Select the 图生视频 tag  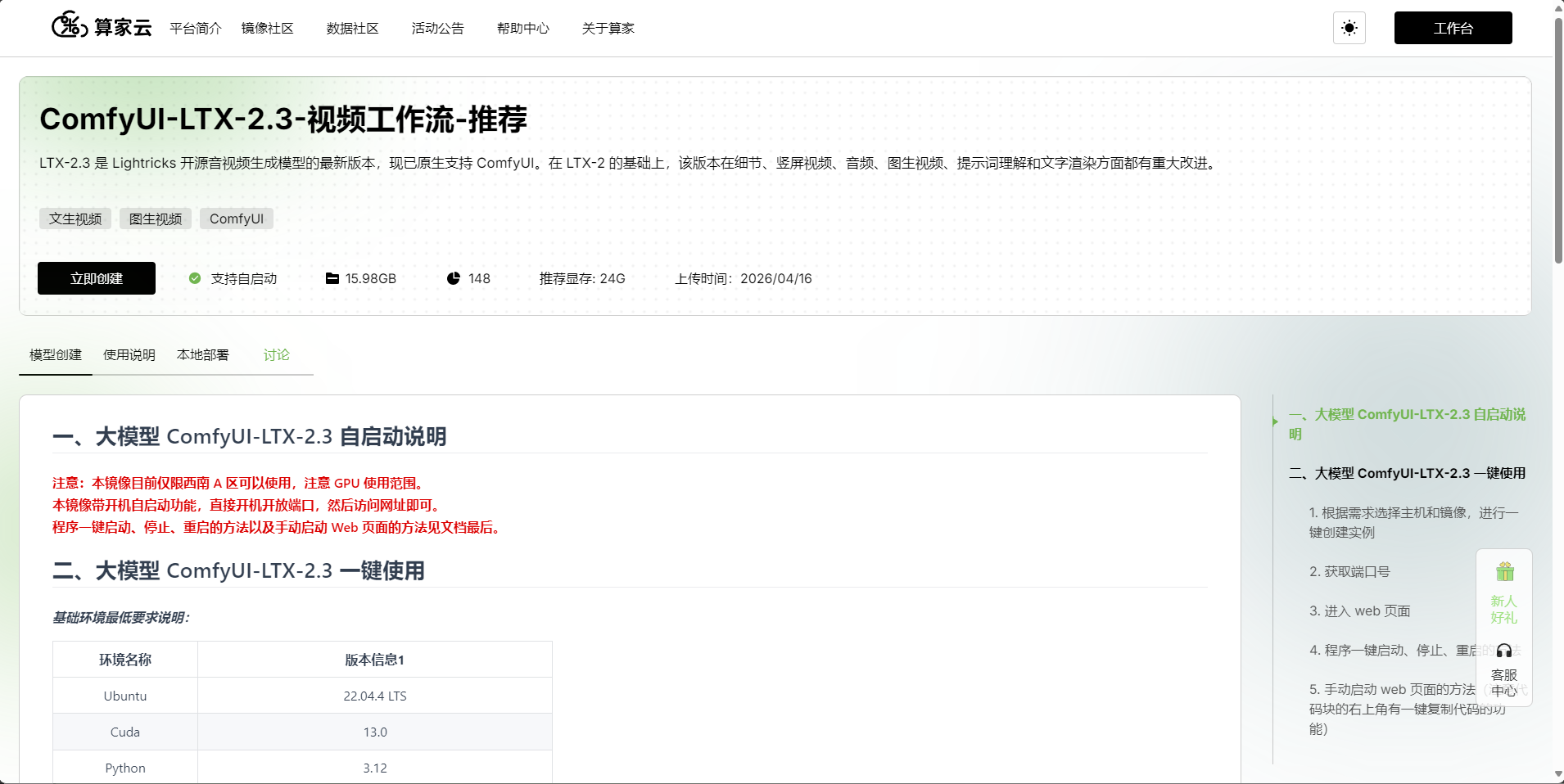[156, 219]
